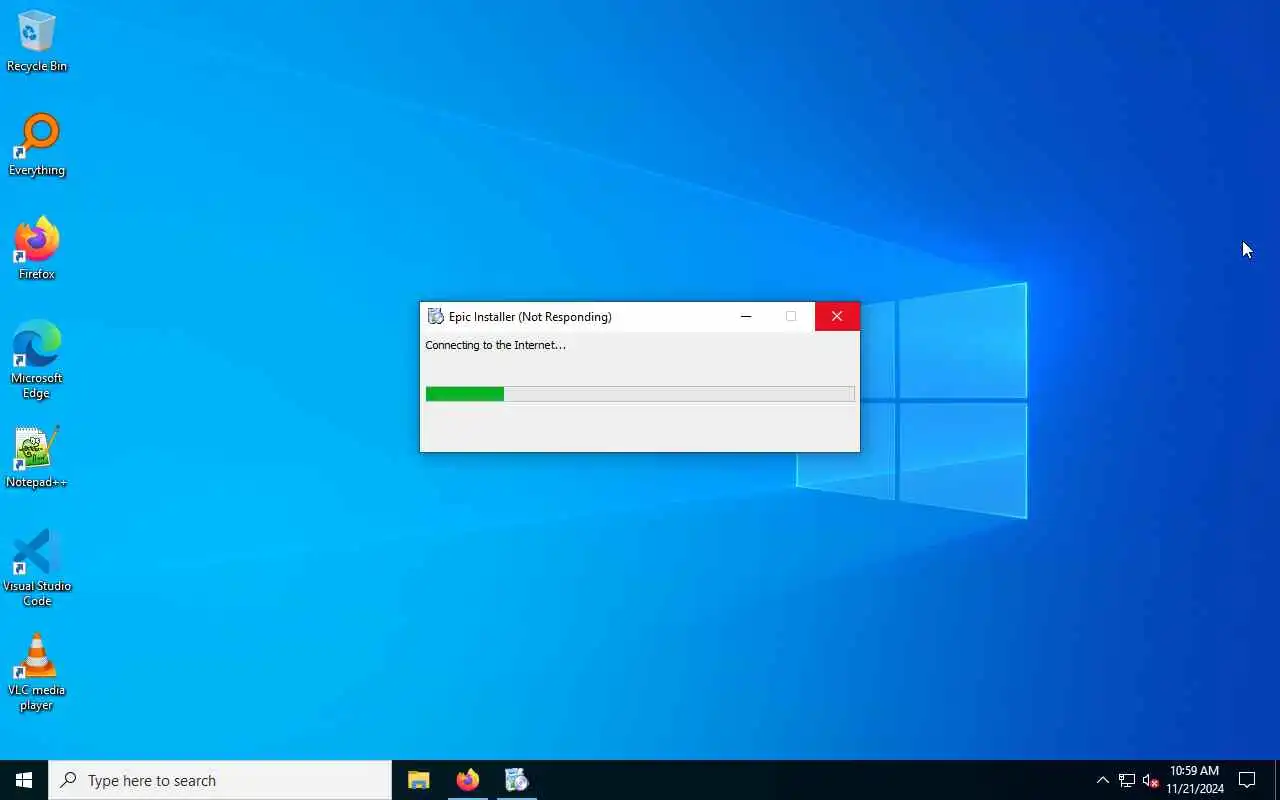Click the green installer progress bar
The height and width of the screenshot is (800, 1280).
click(640, 394)
